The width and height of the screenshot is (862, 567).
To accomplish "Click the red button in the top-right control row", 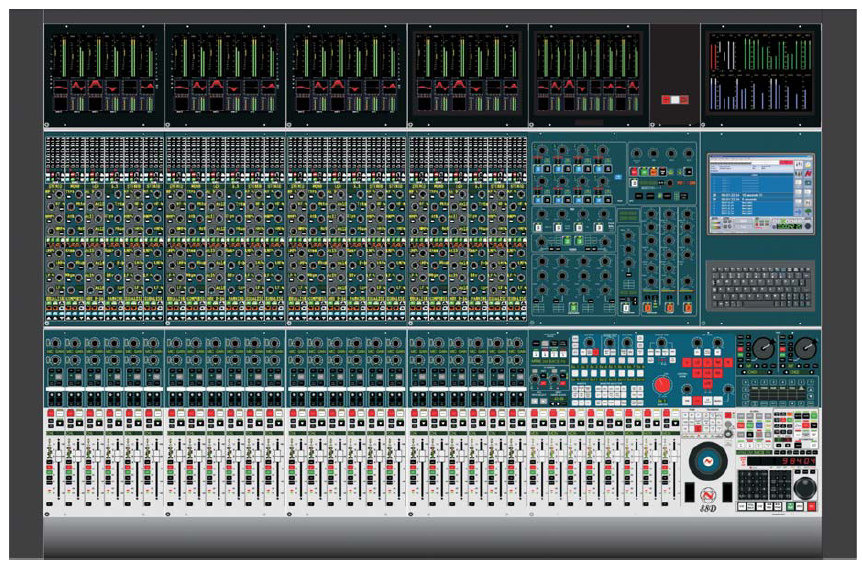I will [x=634, y=172].
